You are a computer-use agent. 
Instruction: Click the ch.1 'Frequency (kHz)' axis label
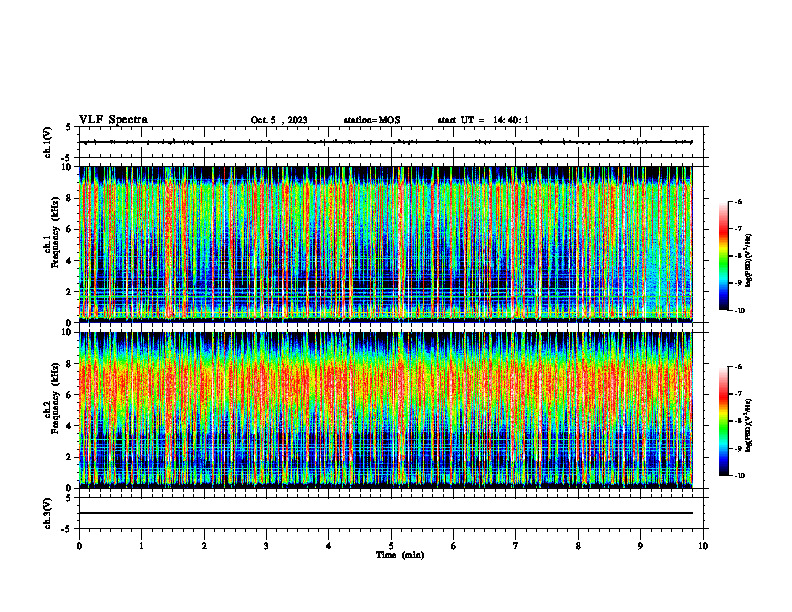pos(55,232)
